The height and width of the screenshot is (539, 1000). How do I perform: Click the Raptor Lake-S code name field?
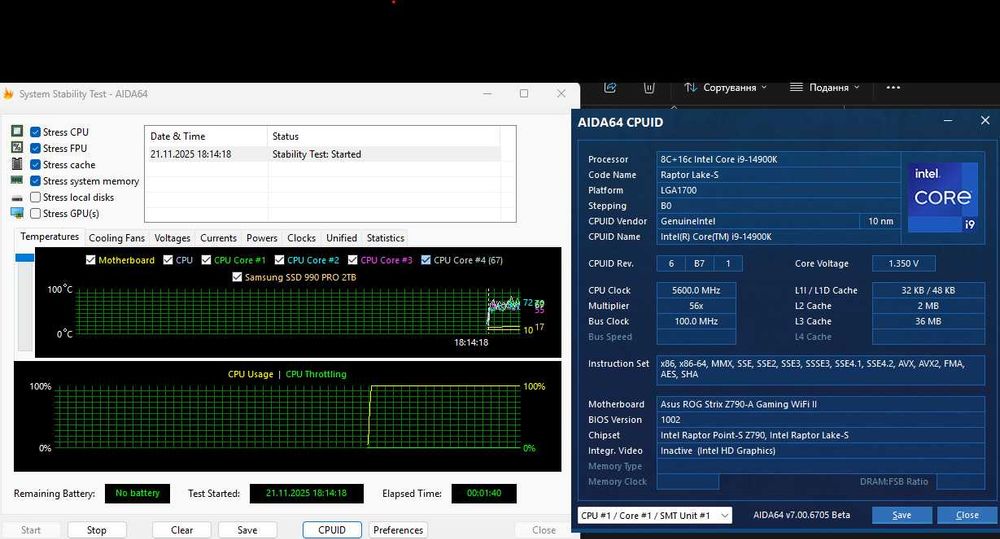(x=778, y=175)
